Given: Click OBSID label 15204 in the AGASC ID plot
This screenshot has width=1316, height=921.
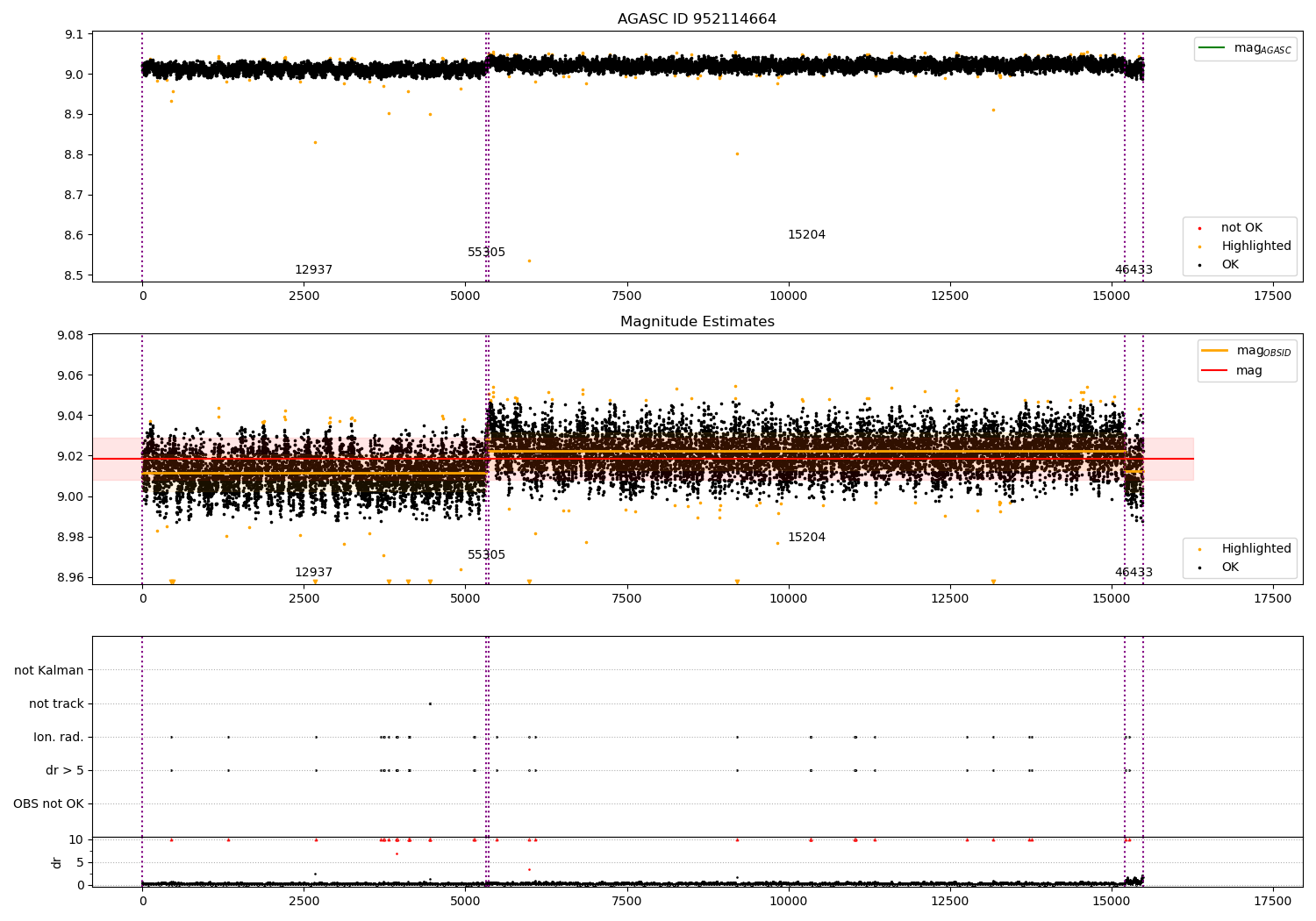Looking at the screenshot, I should pyautogui.click(x=806, y=235).
